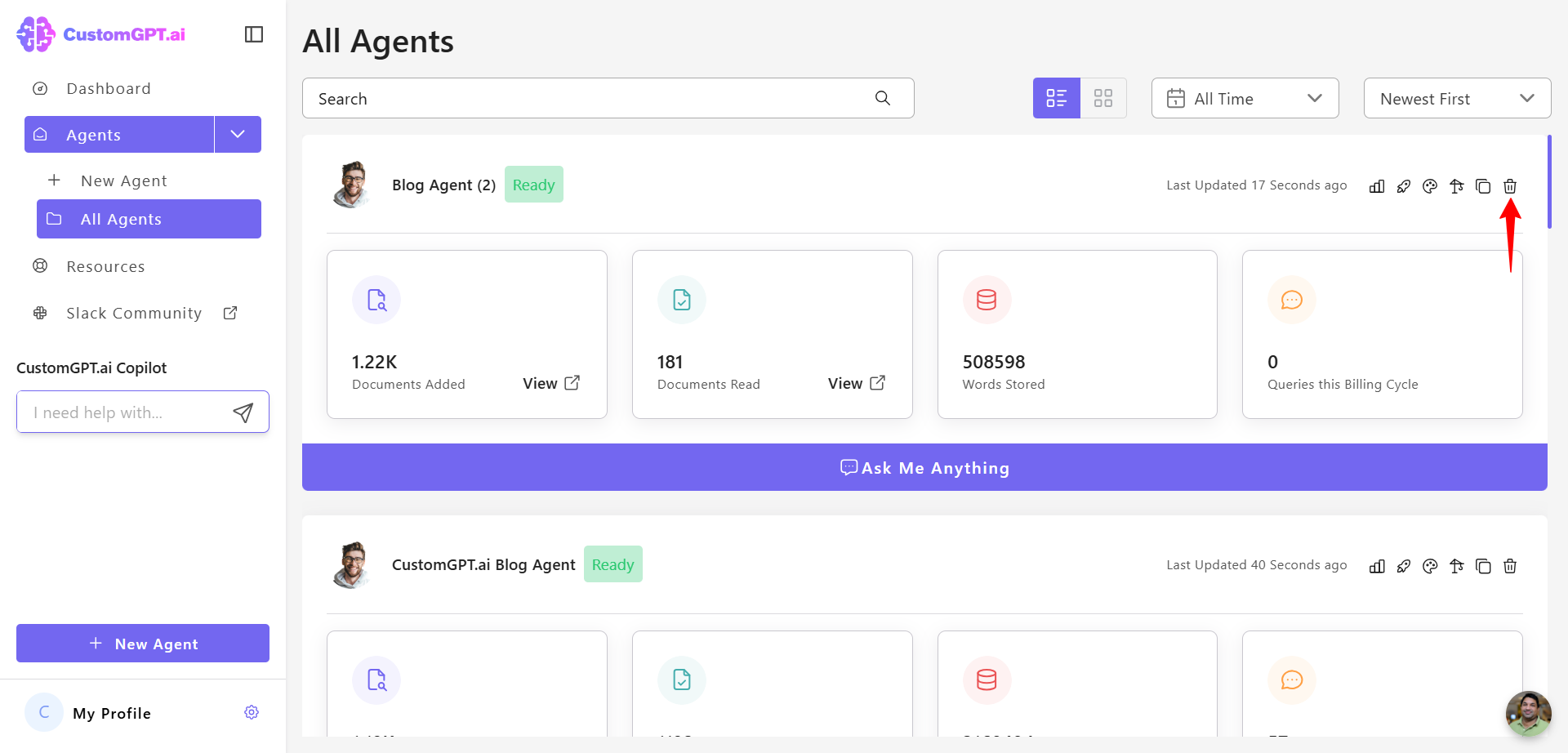The height and width of the screenshot is (753, 1568).
Task: Open support chat avatar bubble
Action: (x=1529, y=714)
